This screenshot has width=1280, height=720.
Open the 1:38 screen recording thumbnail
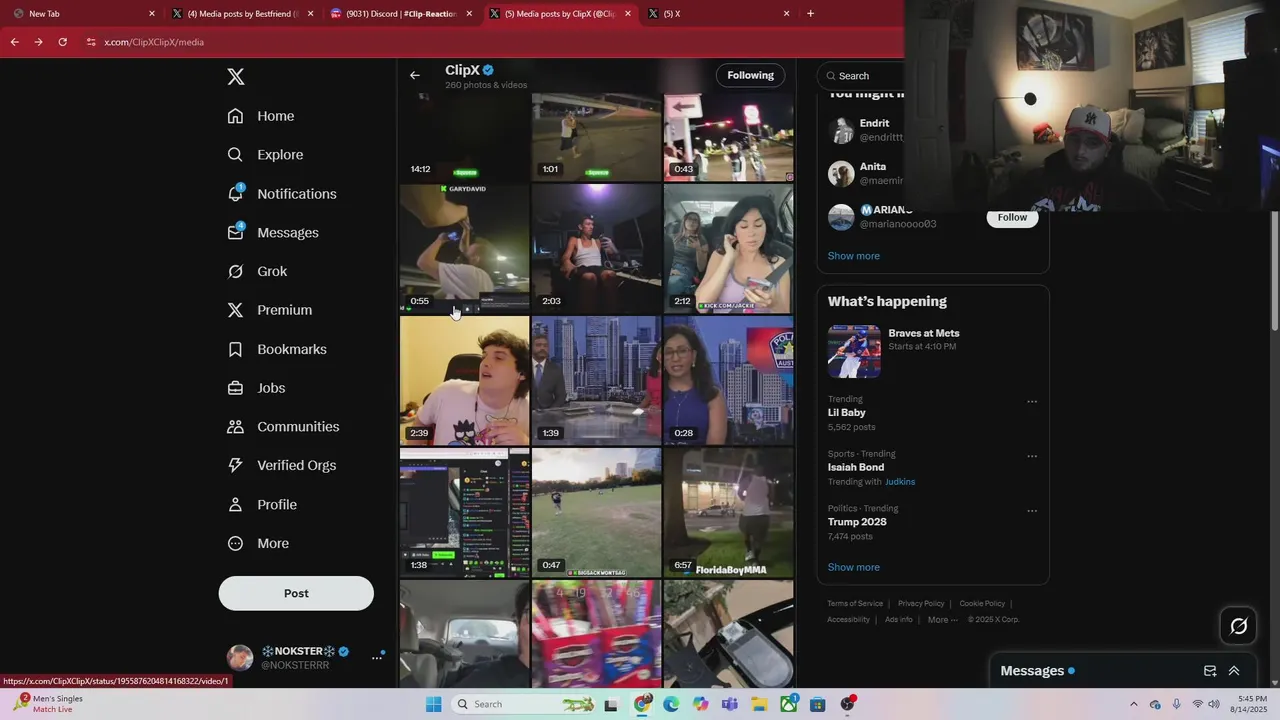coord(464,512)
